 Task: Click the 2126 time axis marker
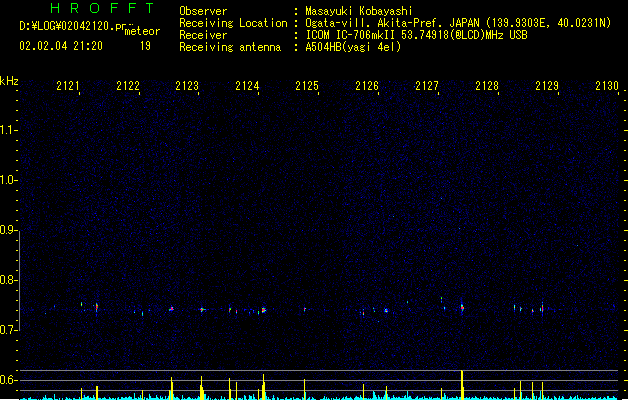(x=367, y=86)
